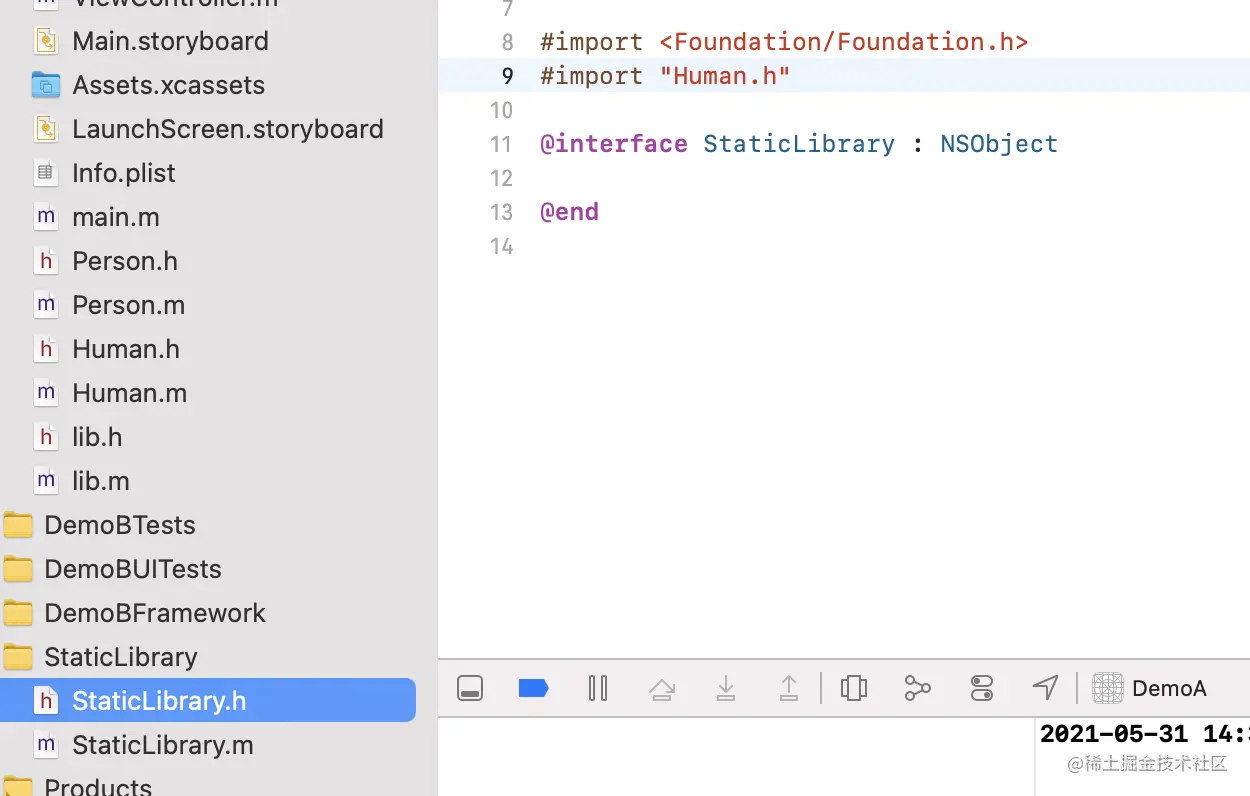Open the Environment Overrides control

982,688
